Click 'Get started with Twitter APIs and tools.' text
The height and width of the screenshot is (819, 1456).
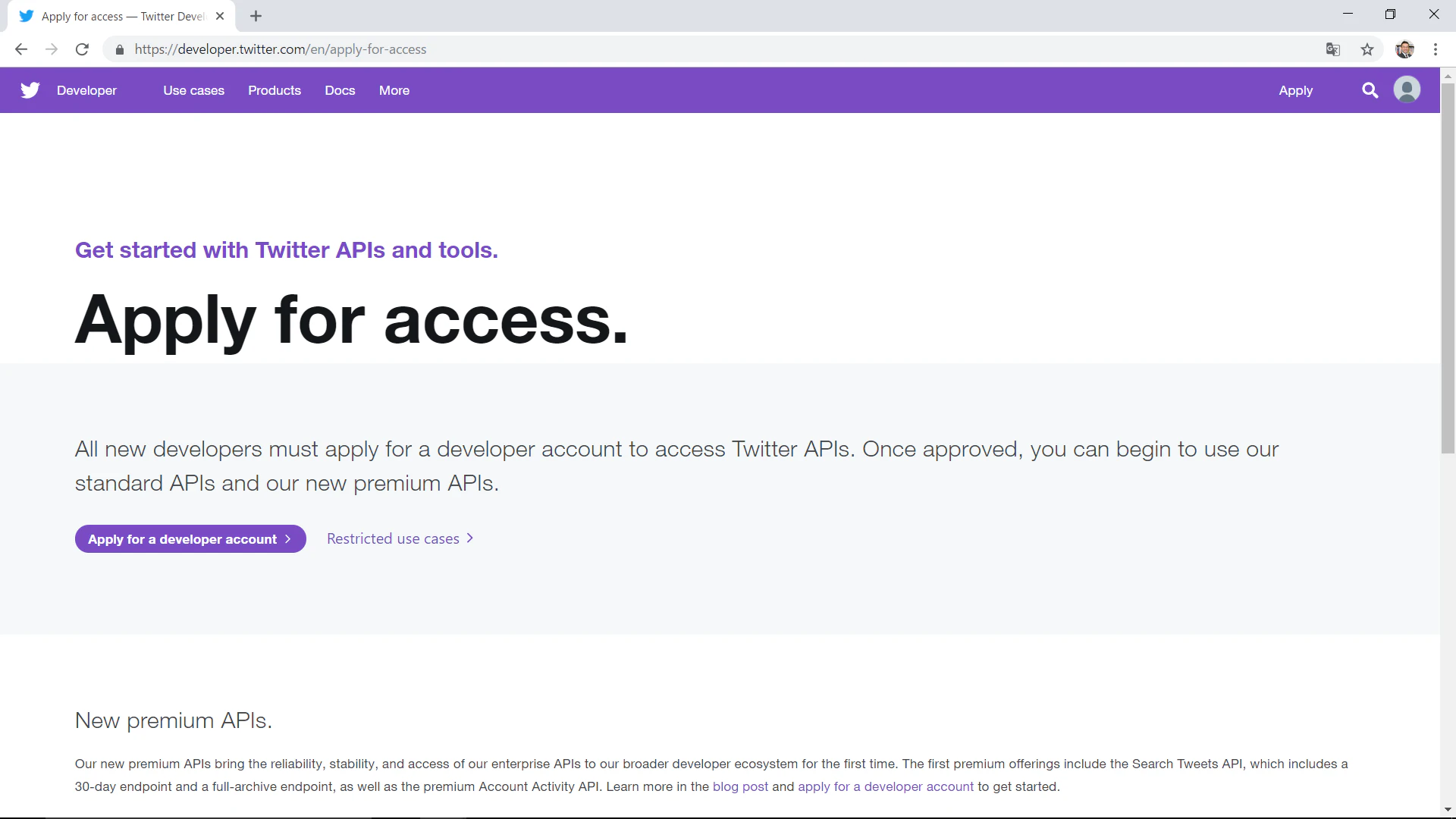[x=287, y=249]
